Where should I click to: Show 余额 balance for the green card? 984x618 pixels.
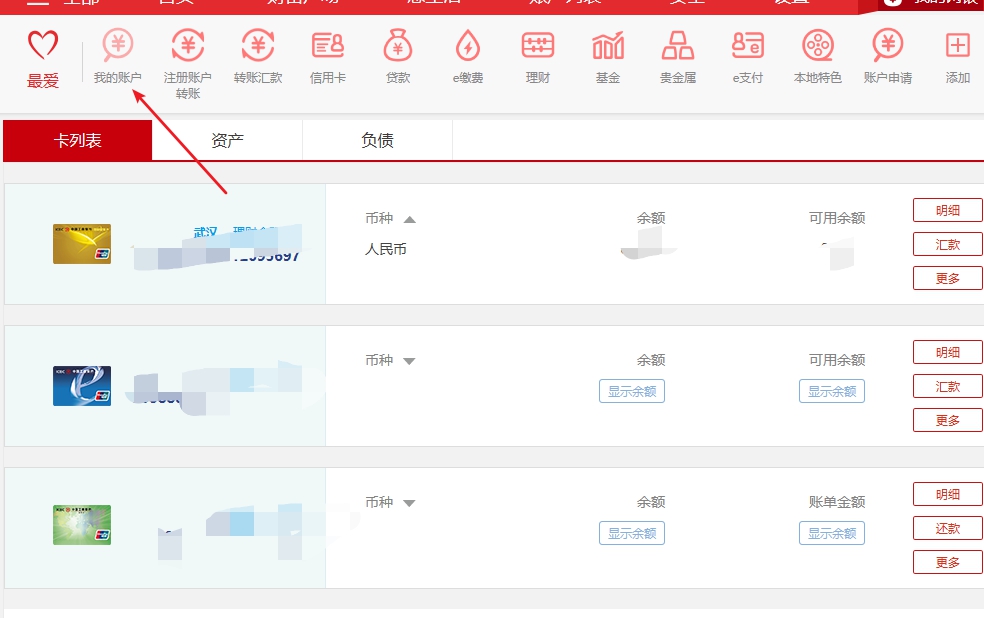(632, 533)
